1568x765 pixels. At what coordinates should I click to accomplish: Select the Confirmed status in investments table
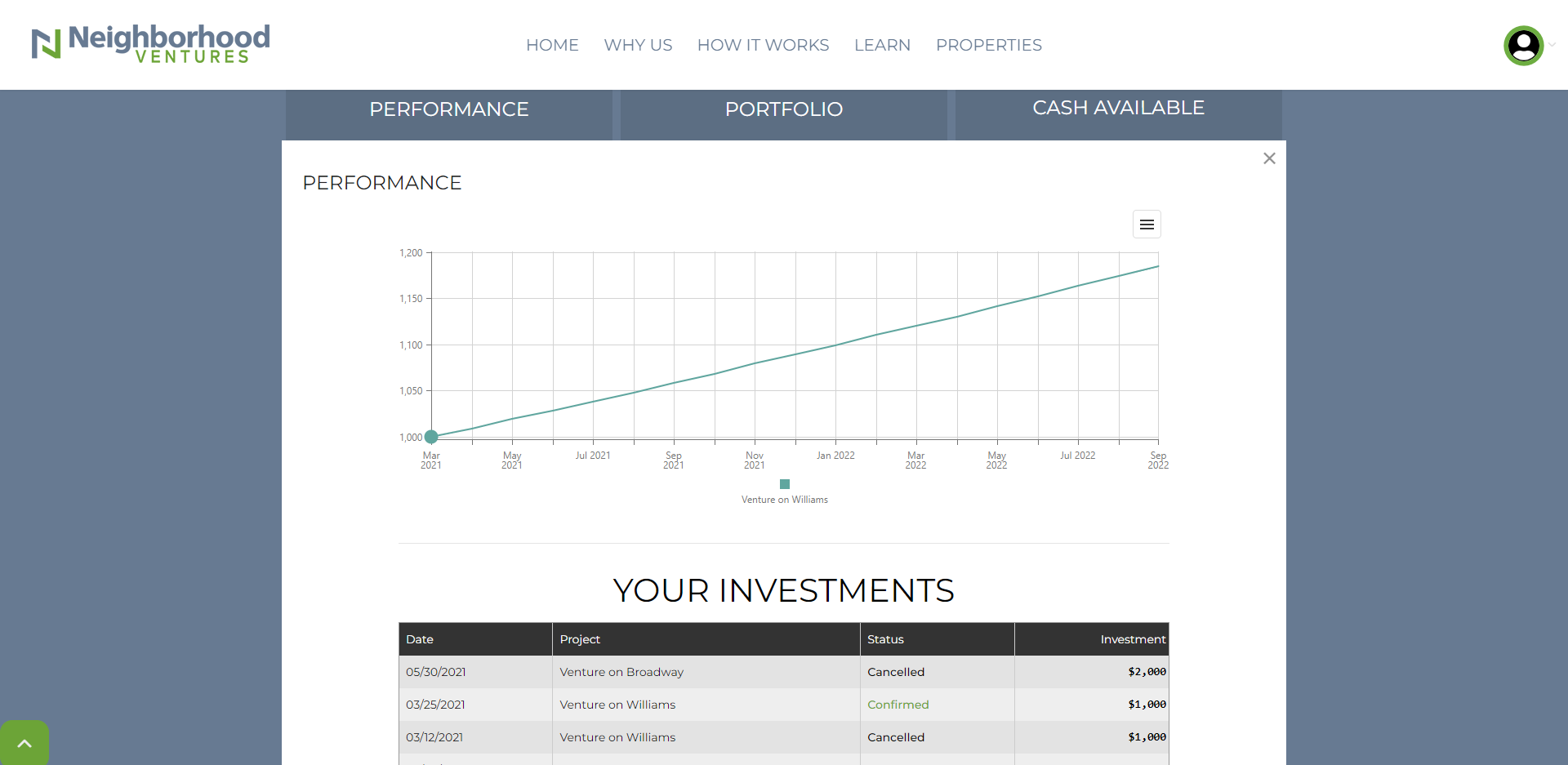point(898,705)
